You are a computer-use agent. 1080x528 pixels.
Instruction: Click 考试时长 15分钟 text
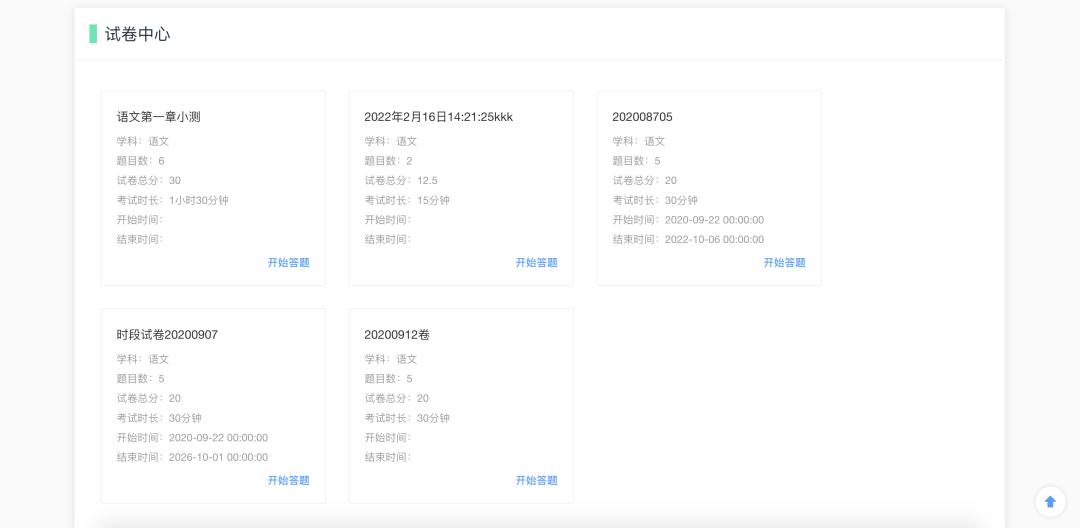point(407,200)
